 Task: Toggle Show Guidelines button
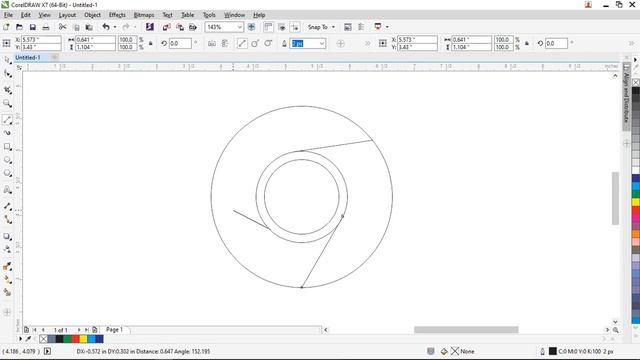(x=295, y=27)
